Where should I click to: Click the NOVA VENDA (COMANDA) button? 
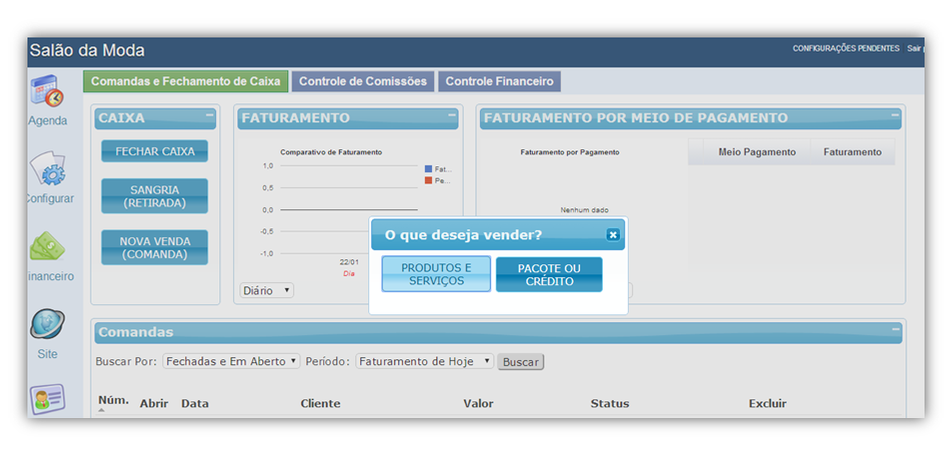click(154, 247)
